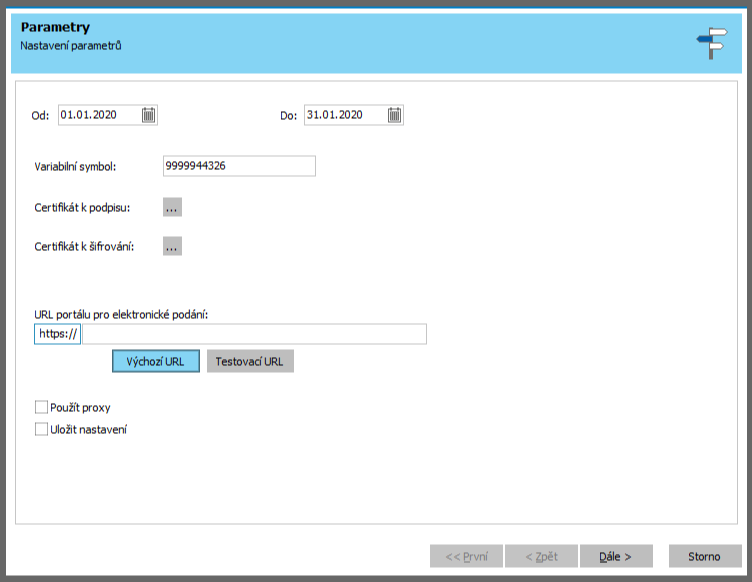The image size is (752, 582).
Task: Click the https:// protocol prefix box
Action: 57,334
